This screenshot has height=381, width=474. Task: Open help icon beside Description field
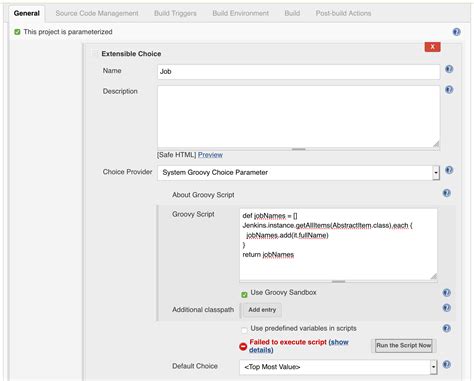449,90
